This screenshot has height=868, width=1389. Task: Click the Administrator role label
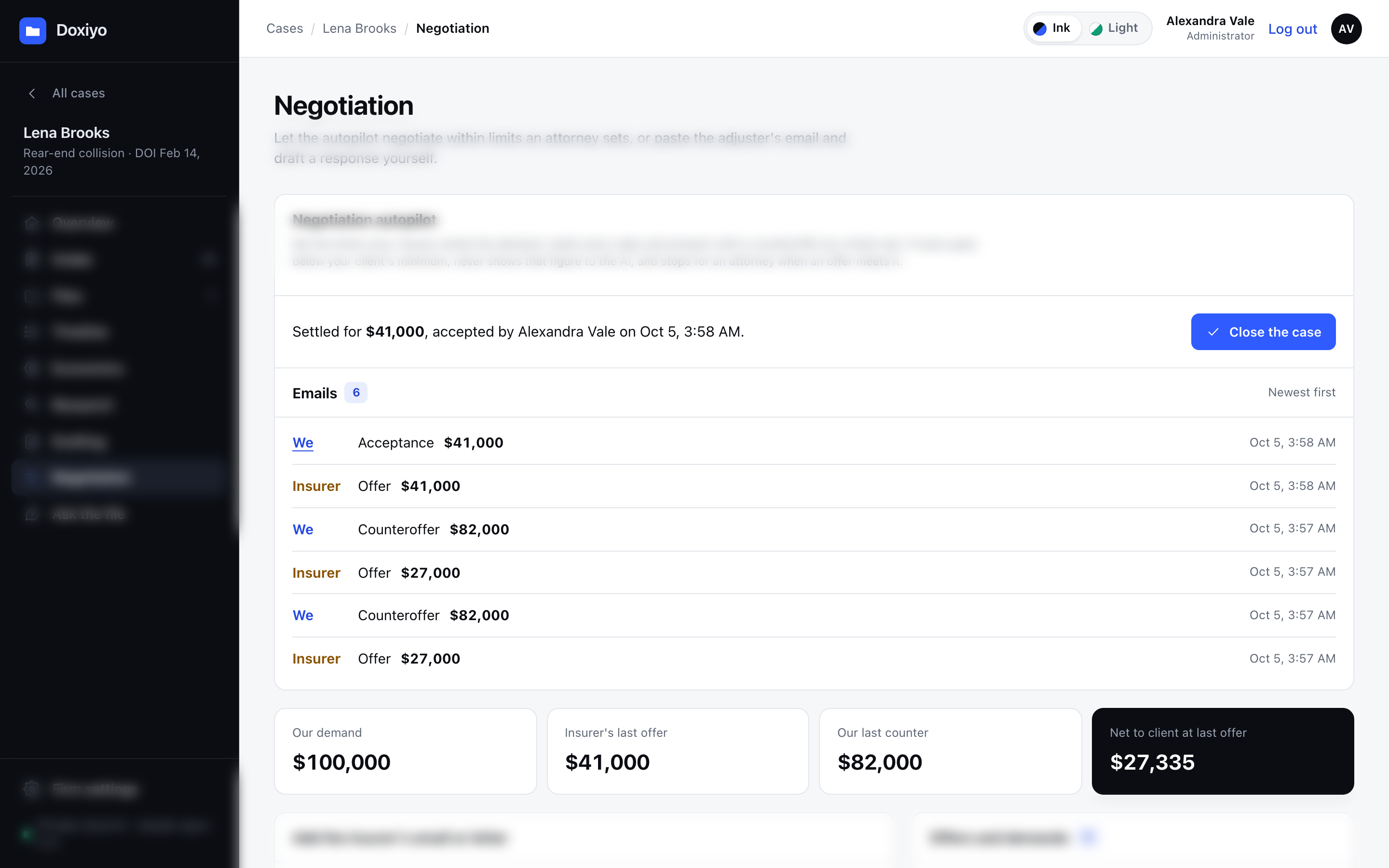pos(1220,36)
